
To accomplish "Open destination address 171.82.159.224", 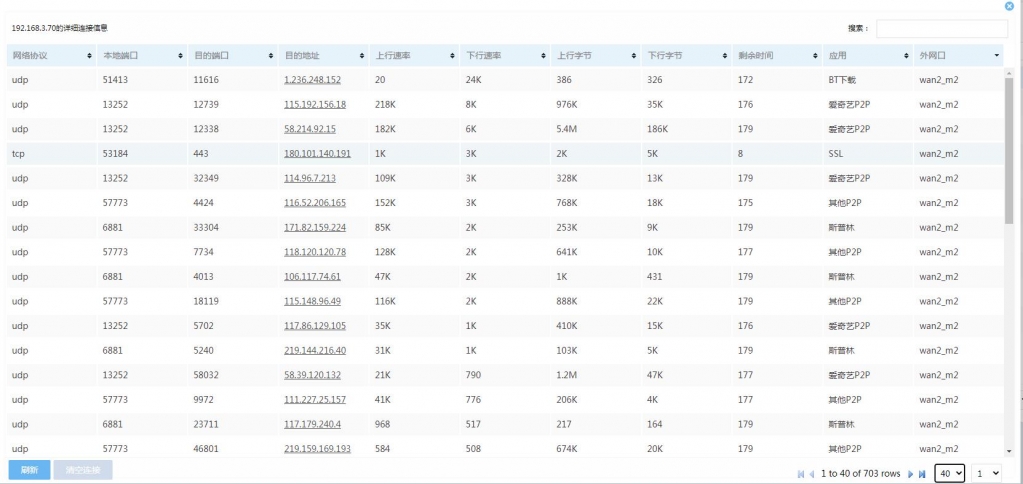I will [x=315, y=228].
